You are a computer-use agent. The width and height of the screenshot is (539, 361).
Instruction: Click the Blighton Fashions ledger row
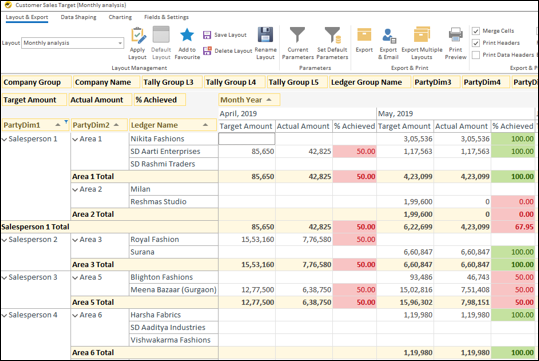(174, 277)
